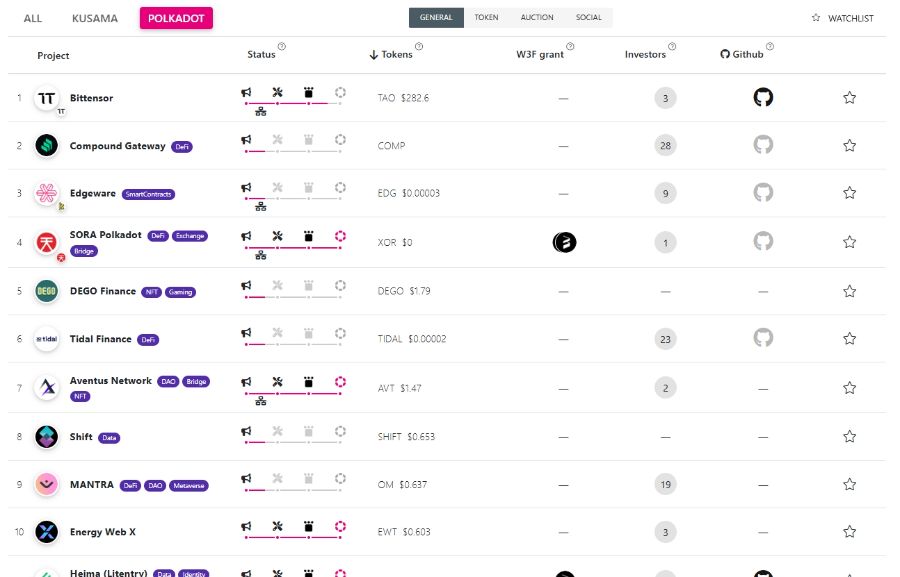This screenshot has height=577, width=900.
Task: Toggle watchlist star for Energy Web X
Action: point(849,532)
